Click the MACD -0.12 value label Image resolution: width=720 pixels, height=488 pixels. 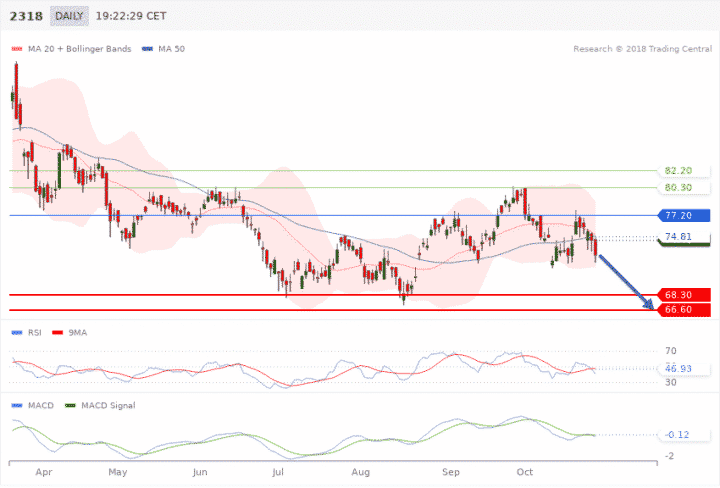tap(677, 435)
